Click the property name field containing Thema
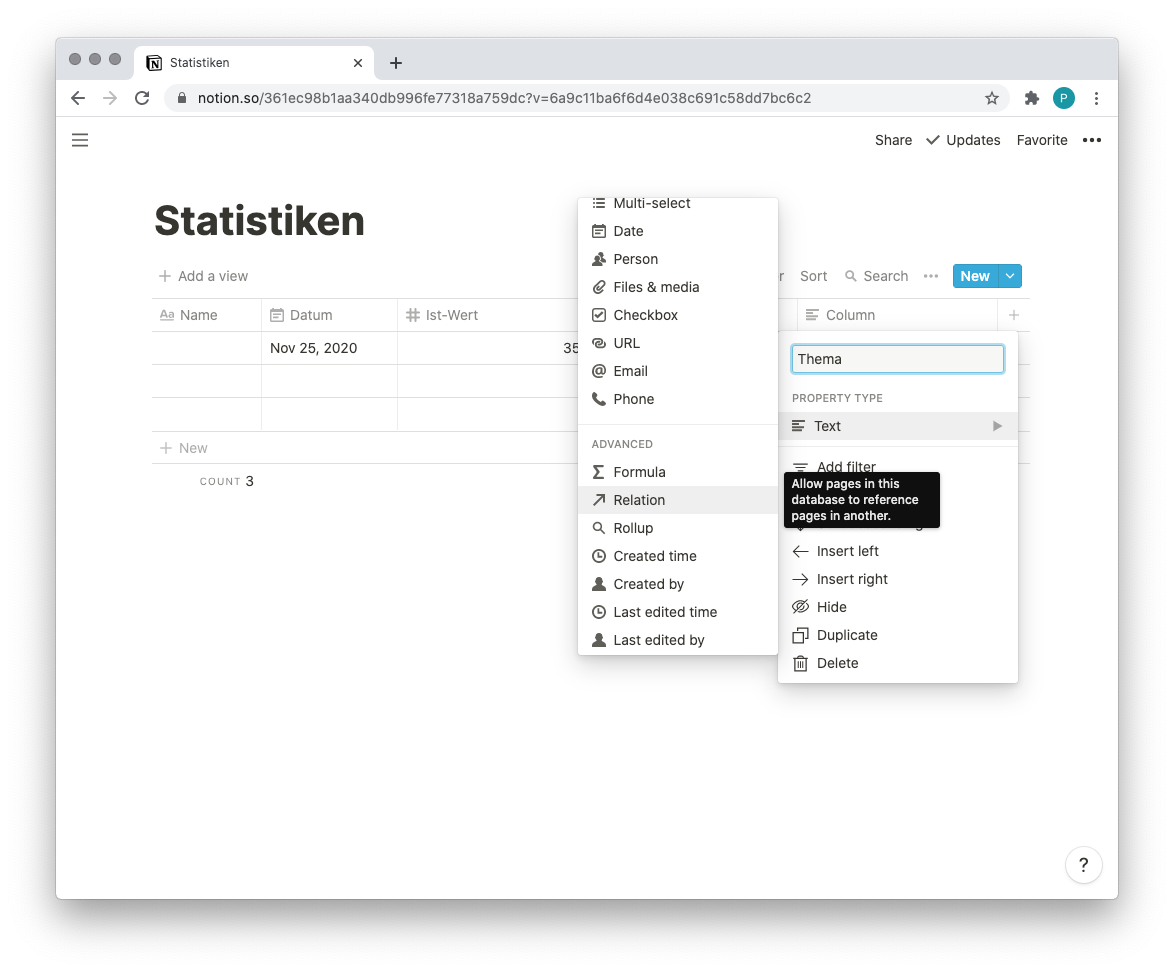1174x973 pixels. point(898,359)
